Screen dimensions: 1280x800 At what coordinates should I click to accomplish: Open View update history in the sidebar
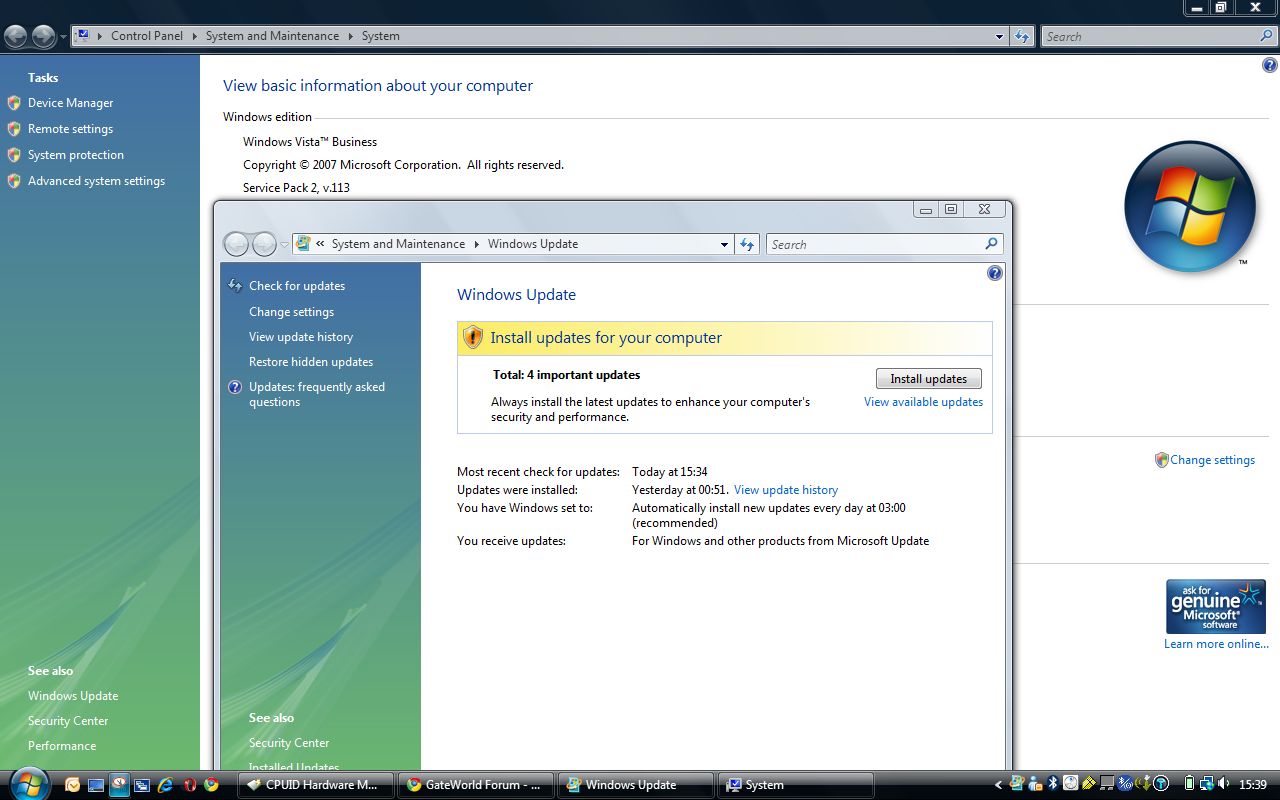(301, 337)
